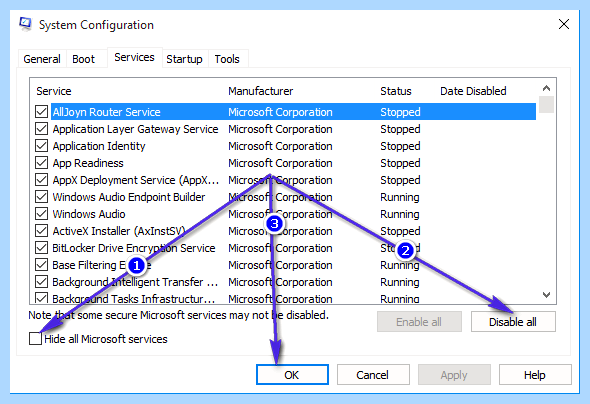Toggle Windows Audio Endpoint Builder checkbox
Viewport: 590px width, 404px height.
[x=41, y=197]
